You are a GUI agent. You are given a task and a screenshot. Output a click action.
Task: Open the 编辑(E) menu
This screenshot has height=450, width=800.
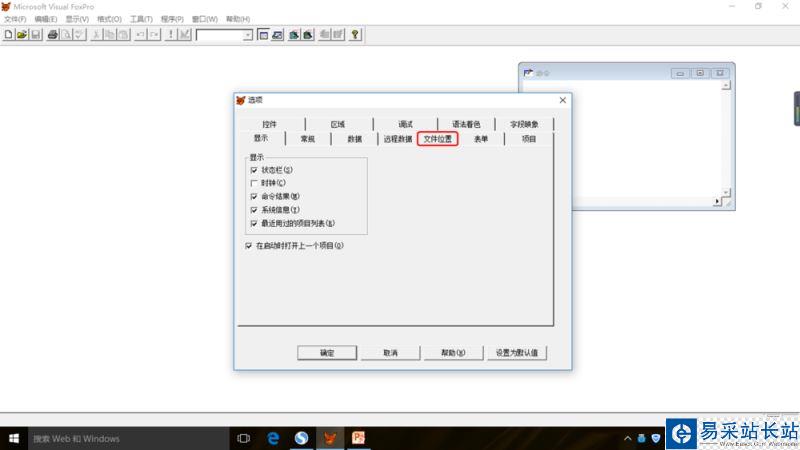[46, 19]
